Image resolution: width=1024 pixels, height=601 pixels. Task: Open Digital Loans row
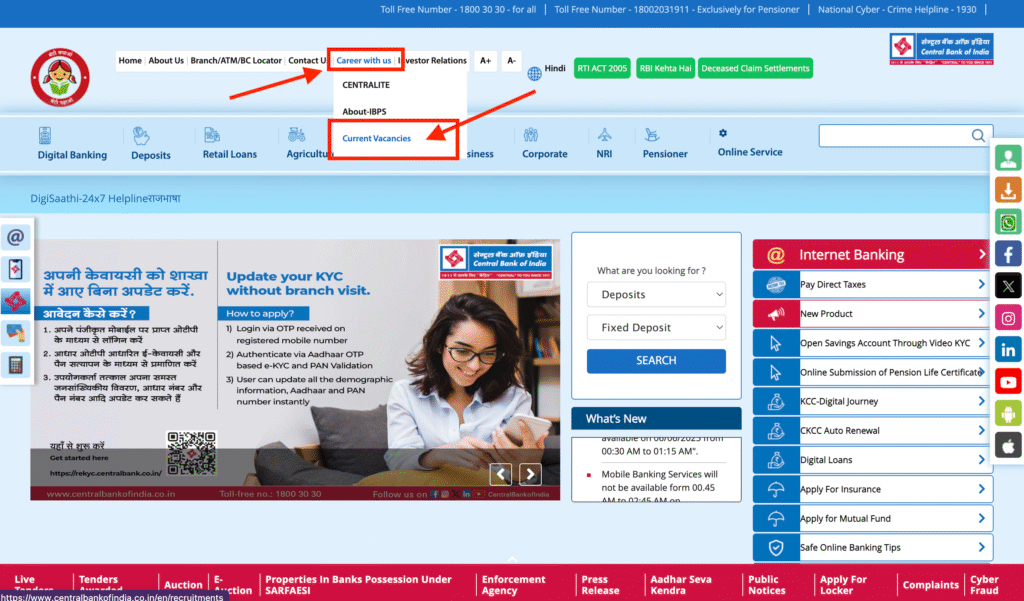[871, 460]
